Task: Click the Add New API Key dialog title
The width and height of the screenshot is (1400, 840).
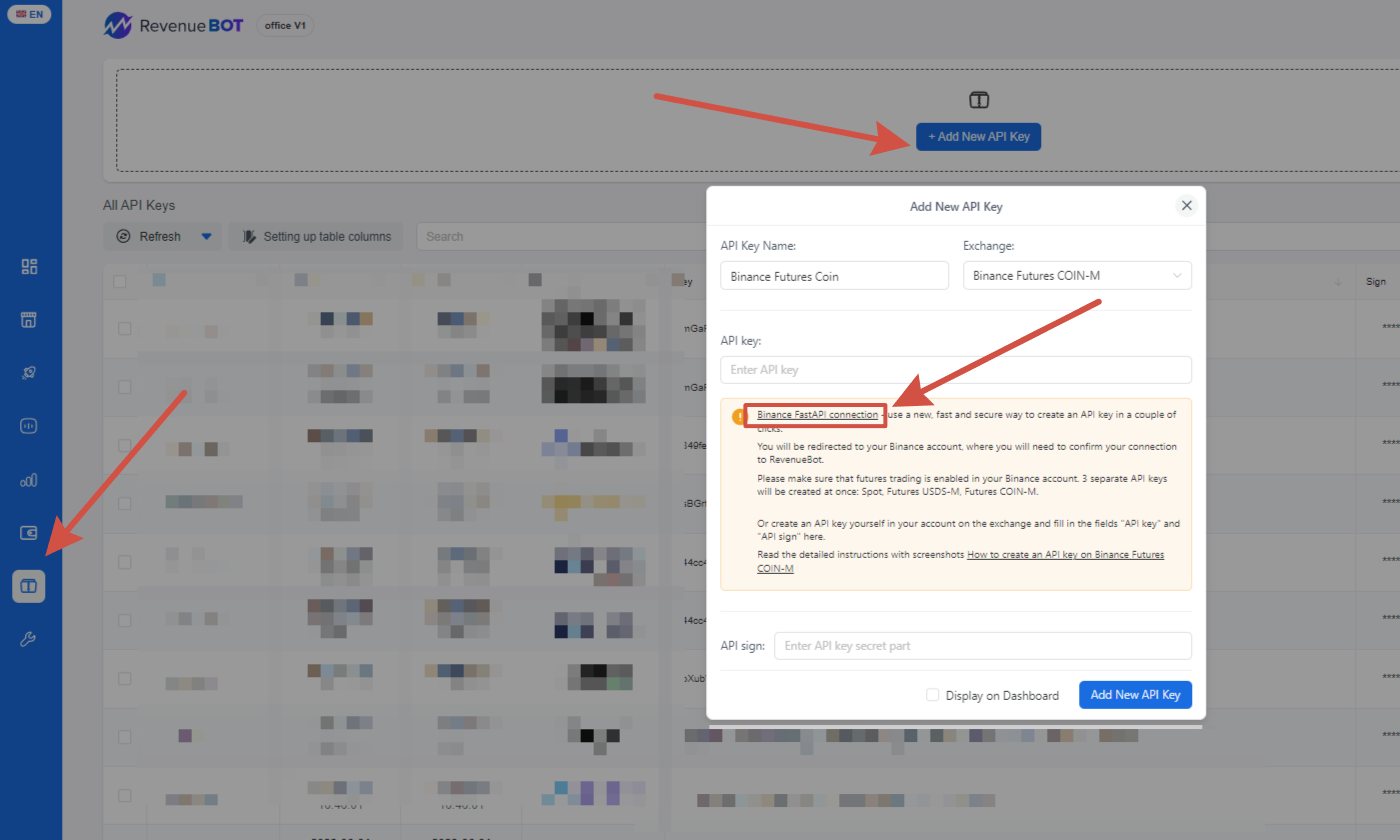Action: [x=956, y=207]
